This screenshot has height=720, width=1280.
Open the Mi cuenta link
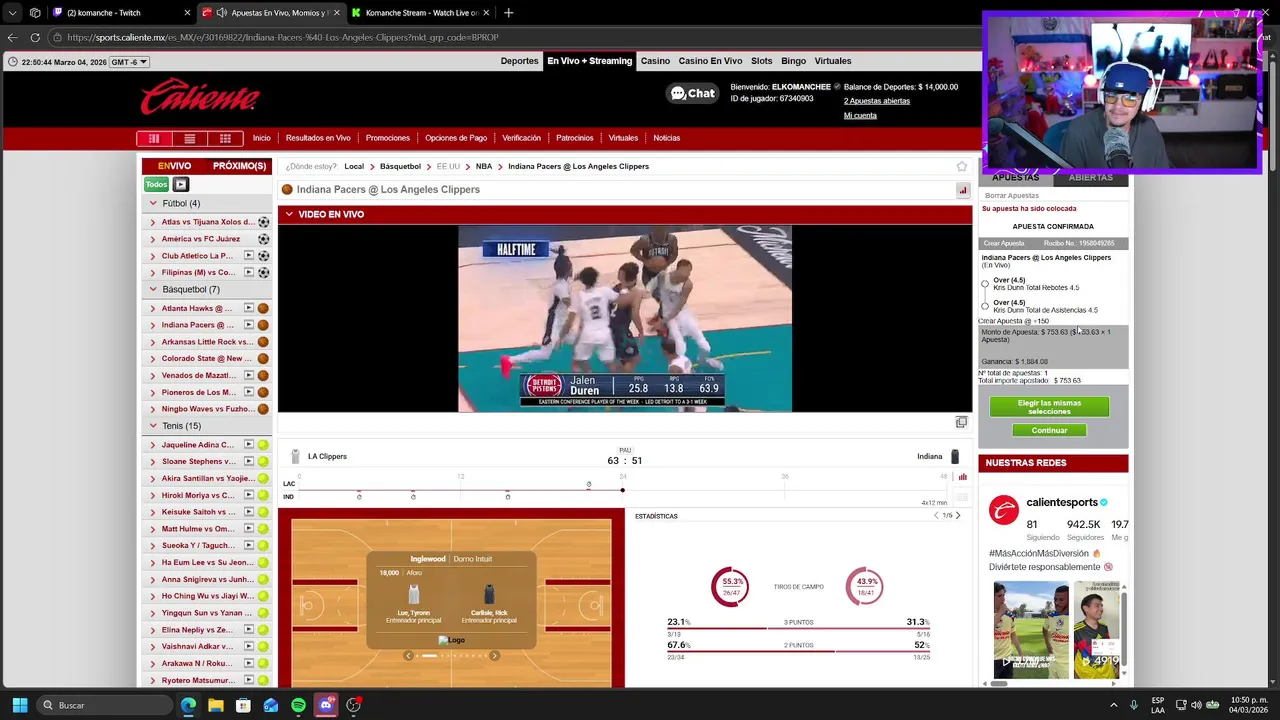click(860, 115)
